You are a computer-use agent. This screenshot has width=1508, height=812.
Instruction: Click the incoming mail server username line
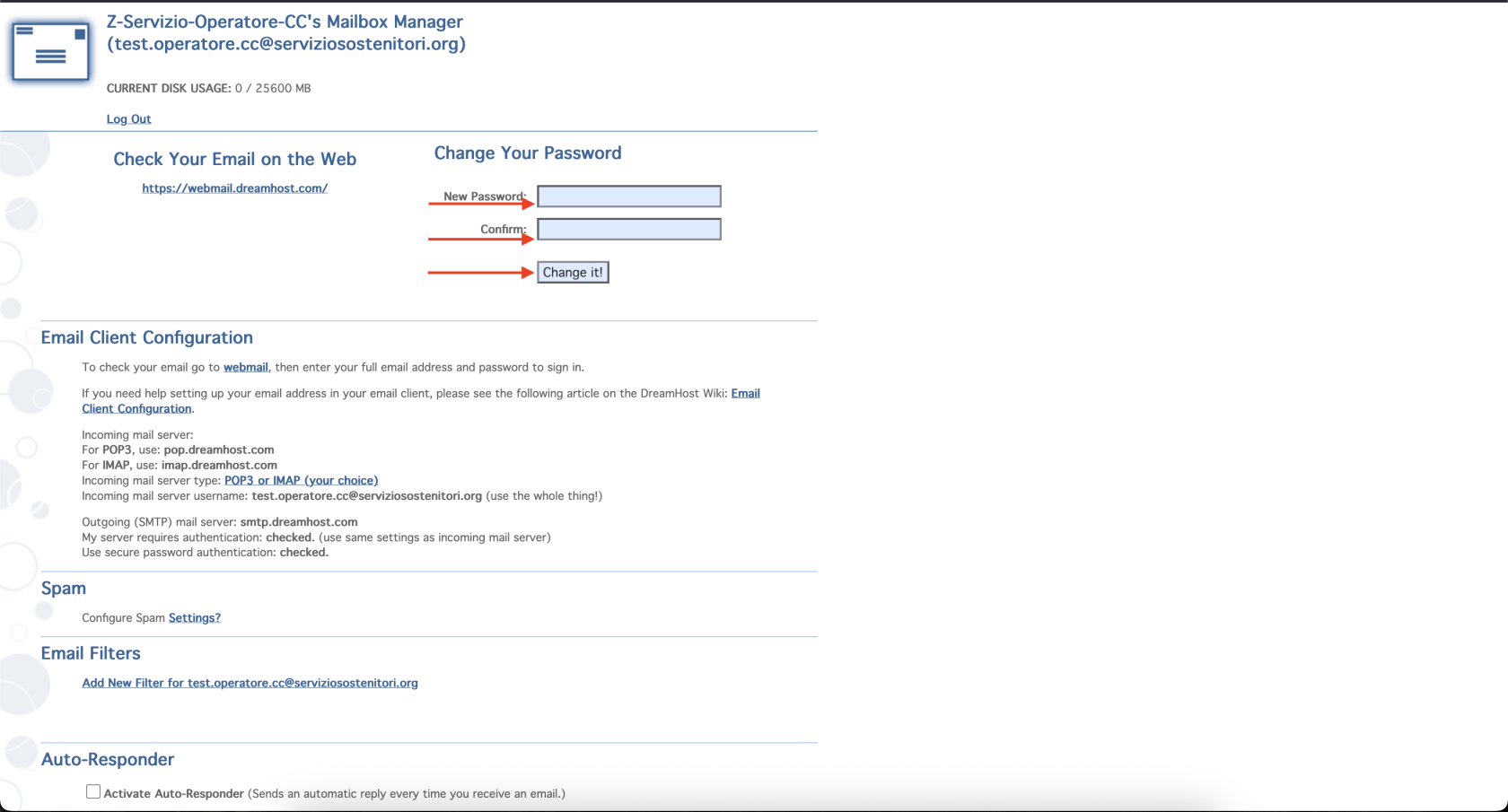tap(342, 496)
